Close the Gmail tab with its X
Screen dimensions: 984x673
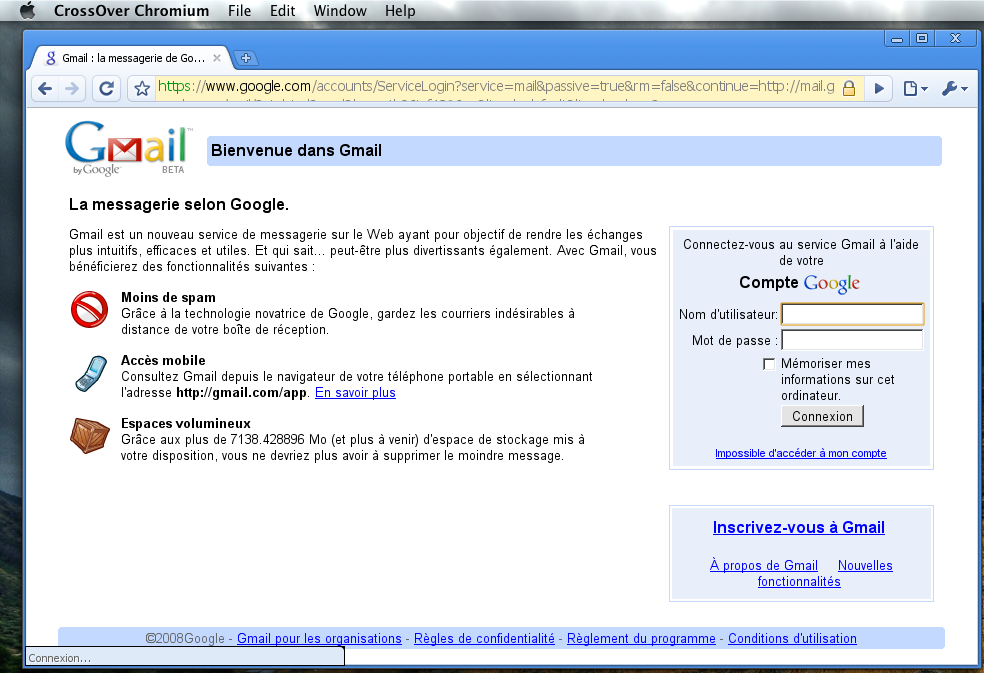click(217, 58)
